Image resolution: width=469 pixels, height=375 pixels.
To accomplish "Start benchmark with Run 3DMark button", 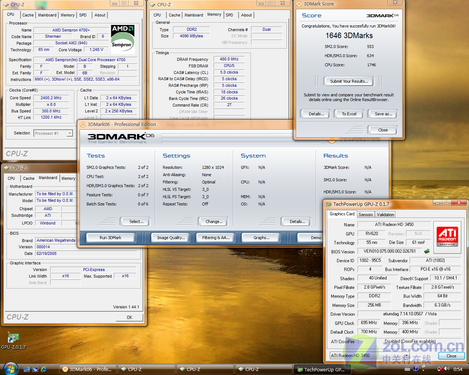I will coord(110,238).
